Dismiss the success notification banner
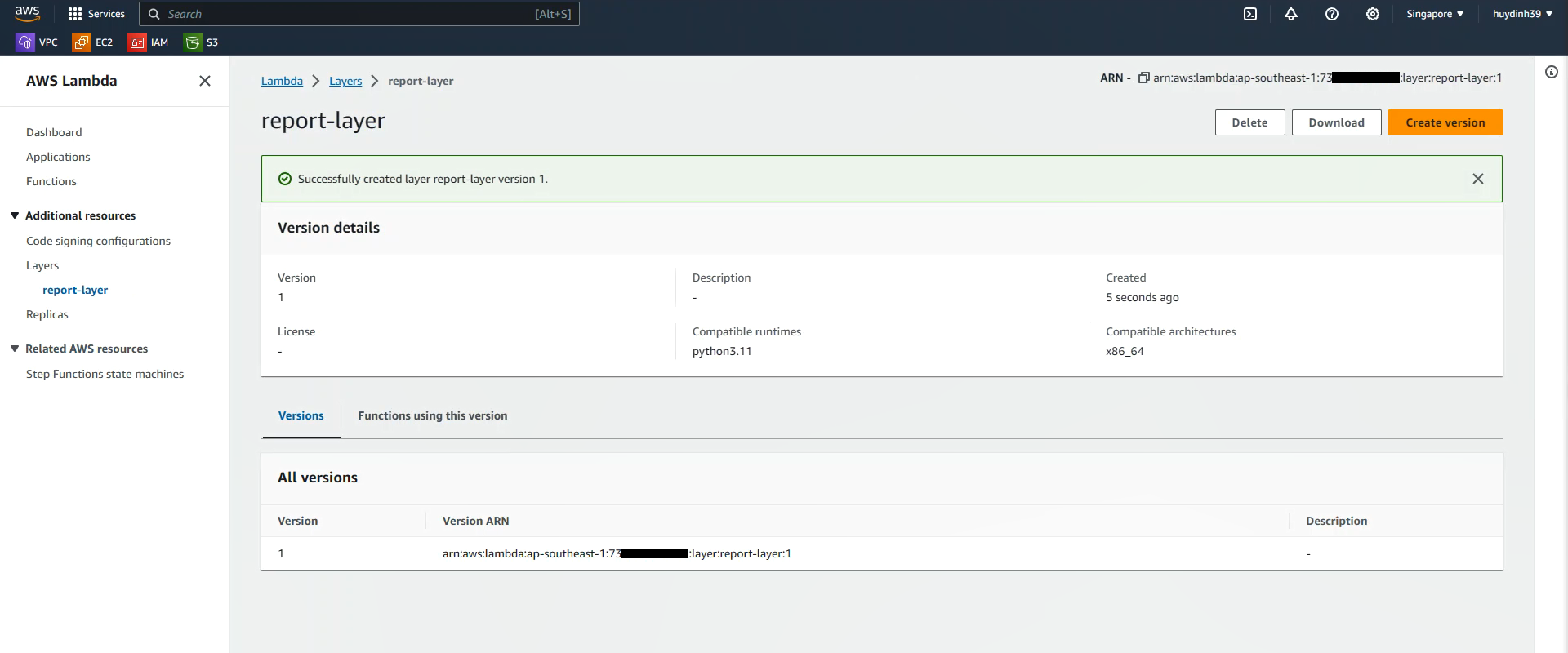Image resolution: width=1568 pixels, height=653 pixels. coord(1478,179)
